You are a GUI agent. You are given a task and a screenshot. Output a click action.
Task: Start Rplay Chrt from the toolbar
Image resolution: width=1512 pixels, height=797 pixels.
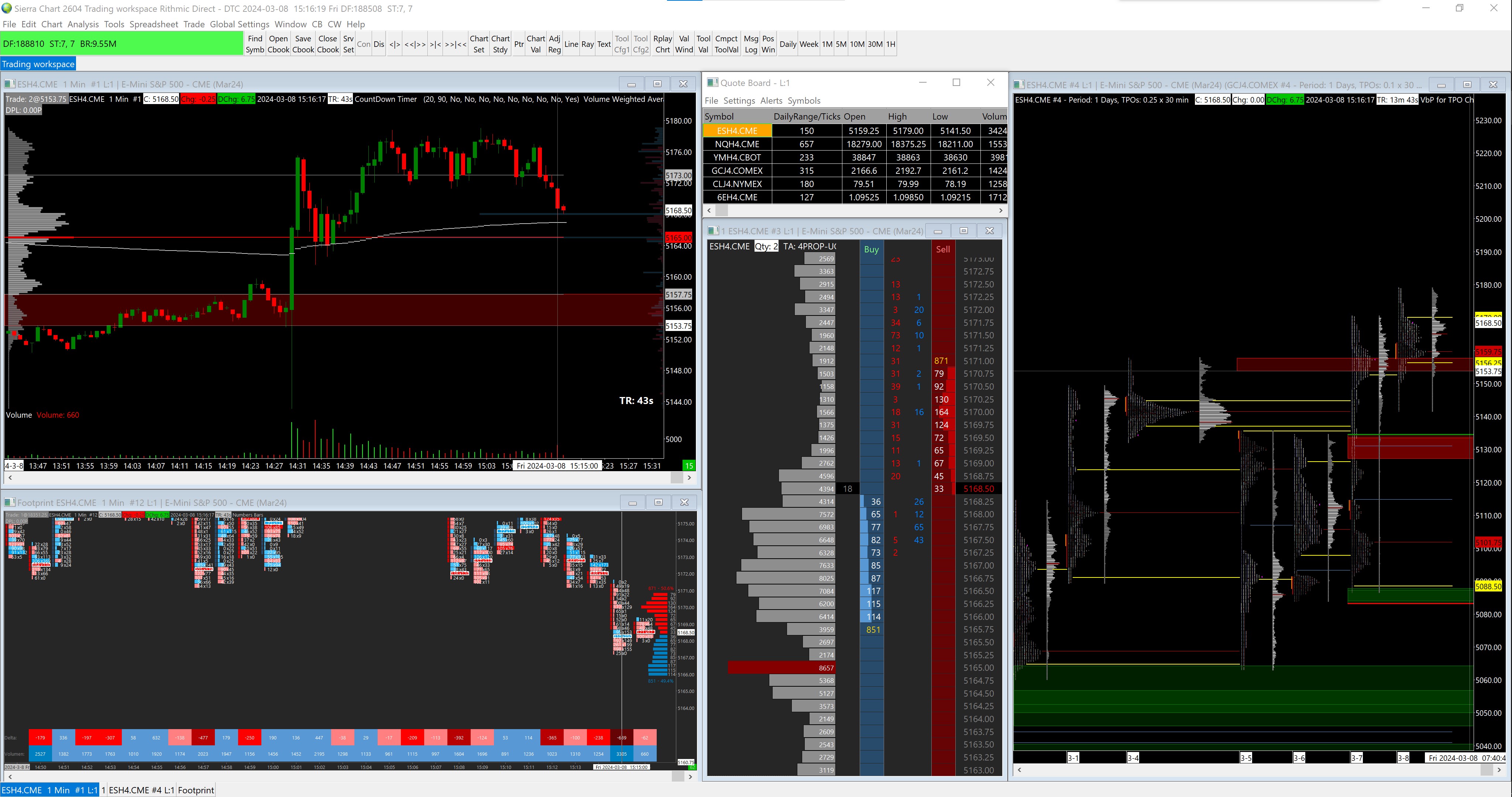[x=662, y=44]
